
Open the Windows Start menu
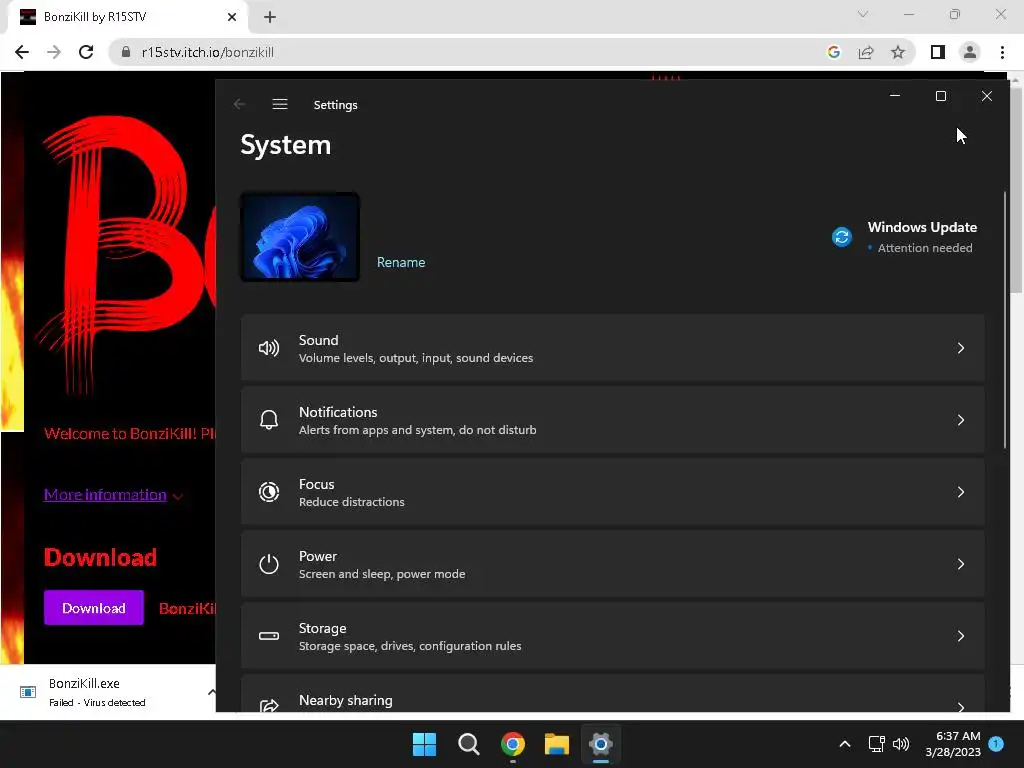pos(424,744)
